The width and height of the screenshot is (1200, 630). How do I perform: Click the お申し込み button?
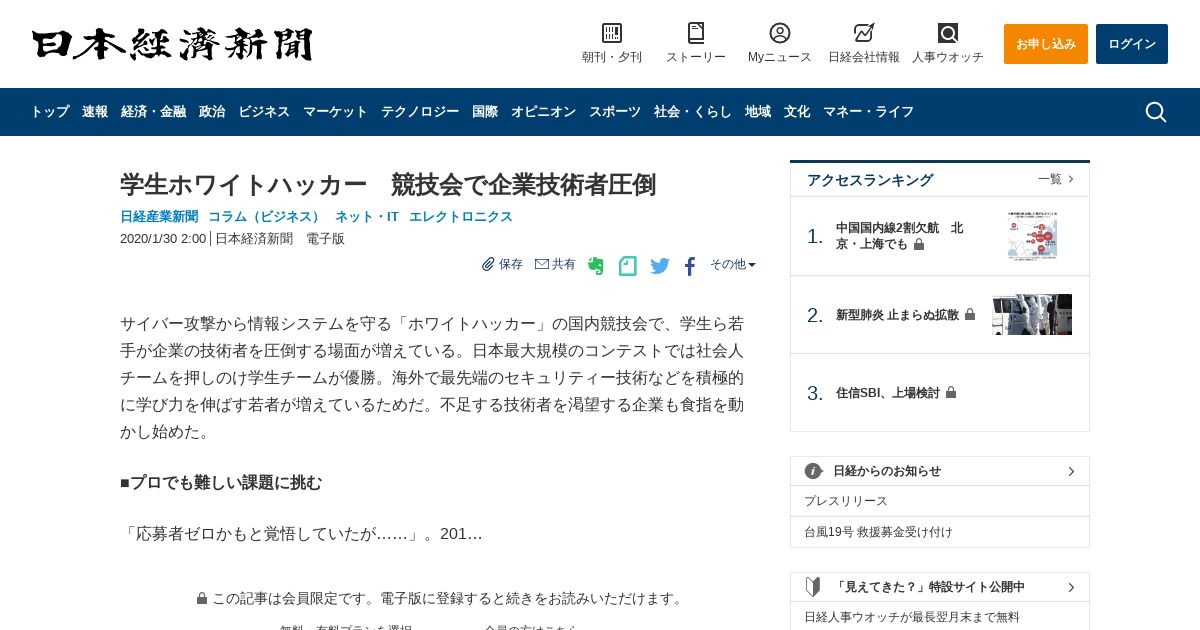click(x=1046, y=44)
